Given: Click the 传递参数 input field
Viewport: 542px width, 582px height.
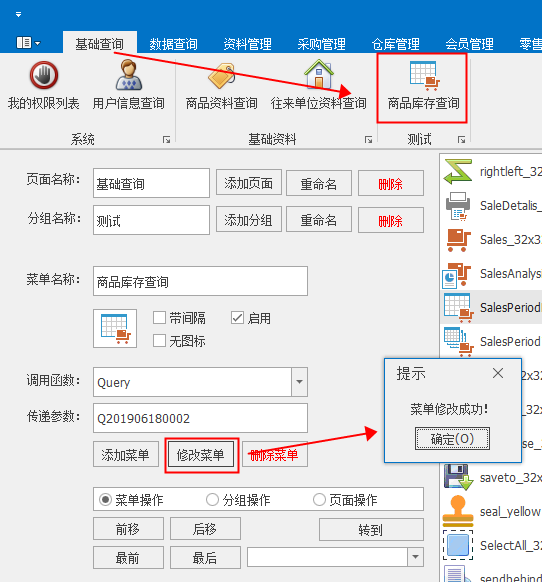Looking at the screenshot, I should (x=200, y=418).
